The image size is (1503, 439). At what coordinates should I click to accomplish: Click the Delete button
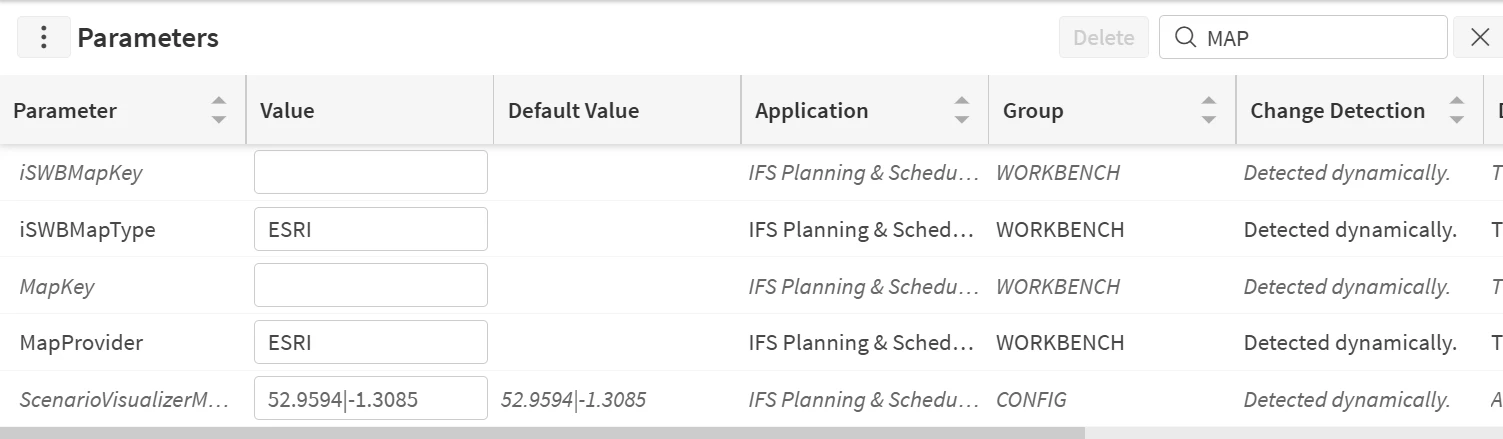click(x=1103, y=38)
